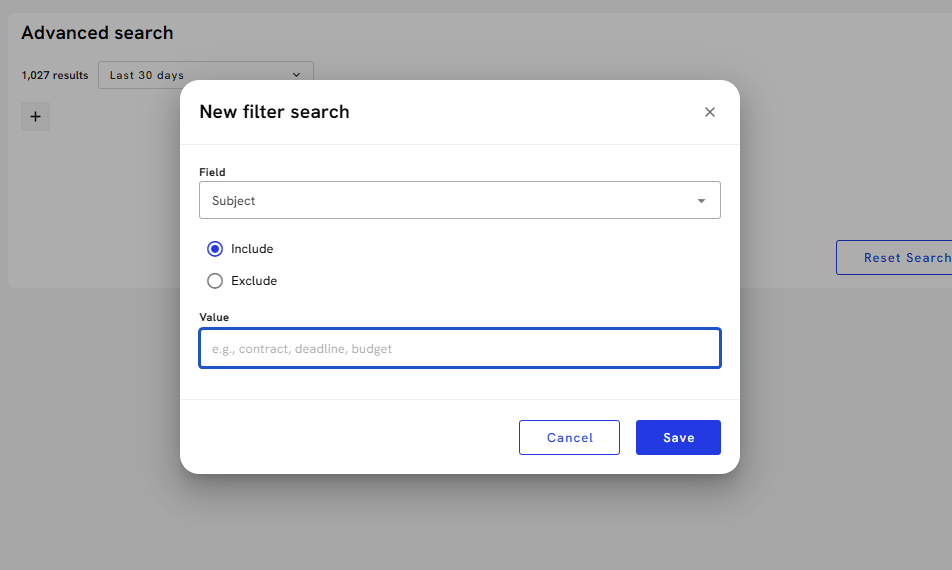Click the New filter search dialog title
The image size is (952, 570).
(x=274, y=112)
